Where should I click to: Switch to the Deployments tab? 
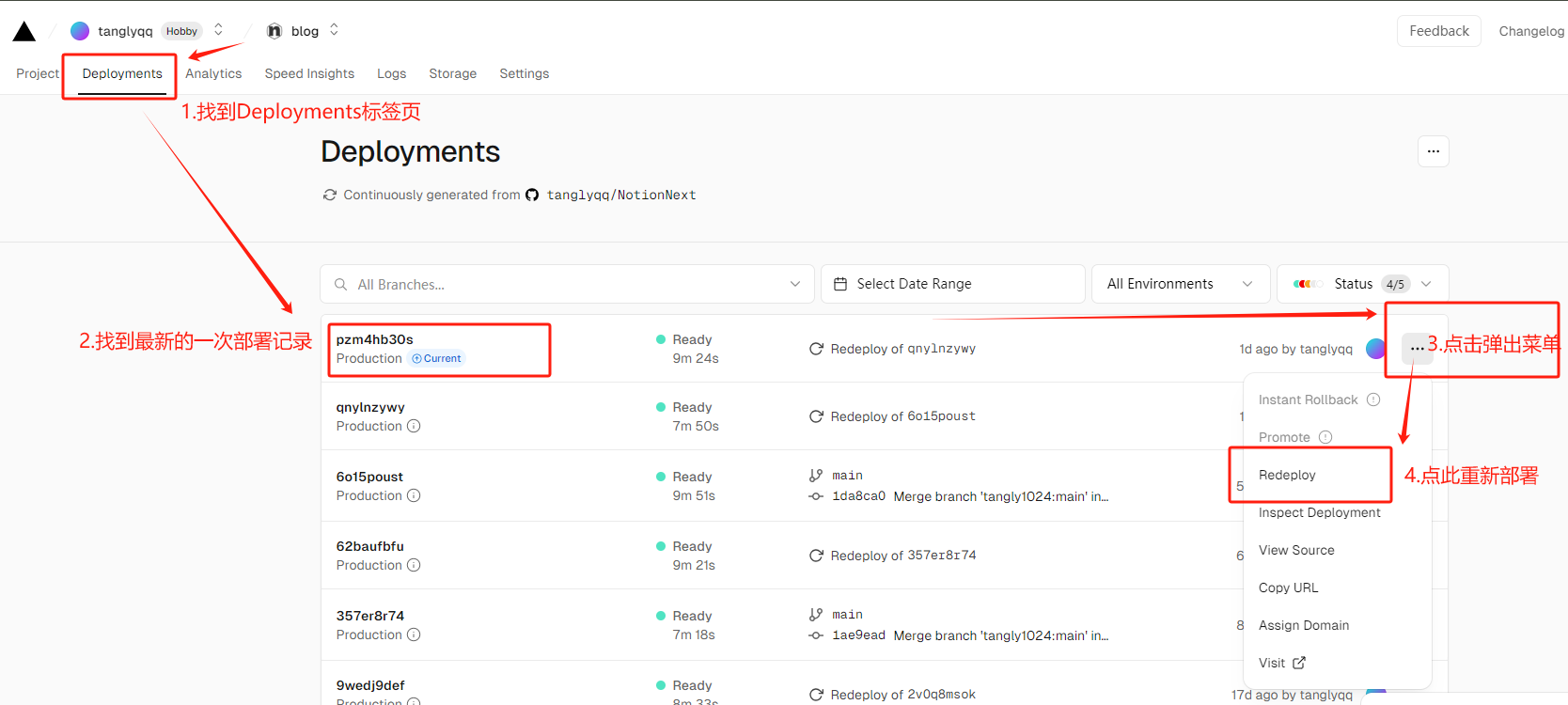coord(122,73)
